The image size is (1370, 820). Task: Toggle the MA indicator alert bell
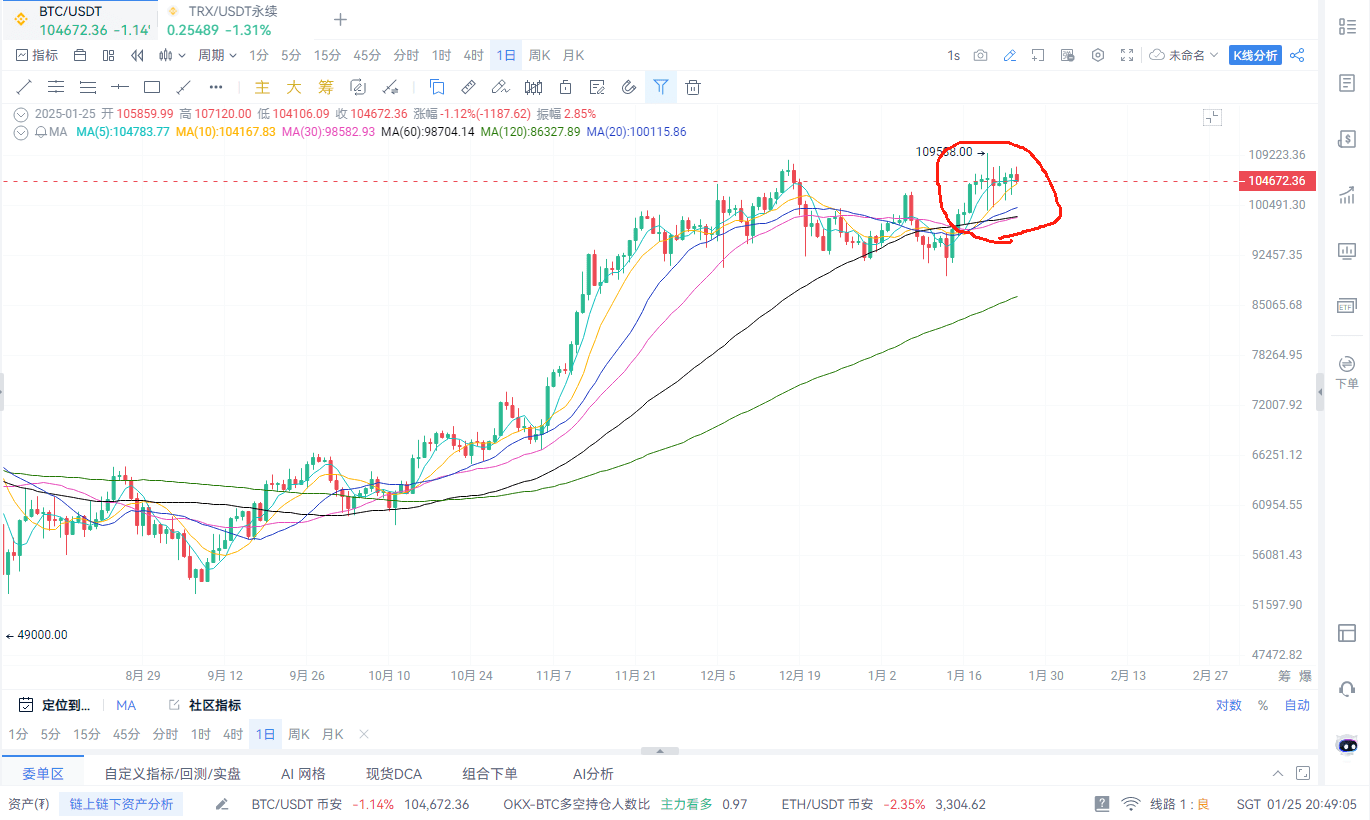click(x=40, y=132)
